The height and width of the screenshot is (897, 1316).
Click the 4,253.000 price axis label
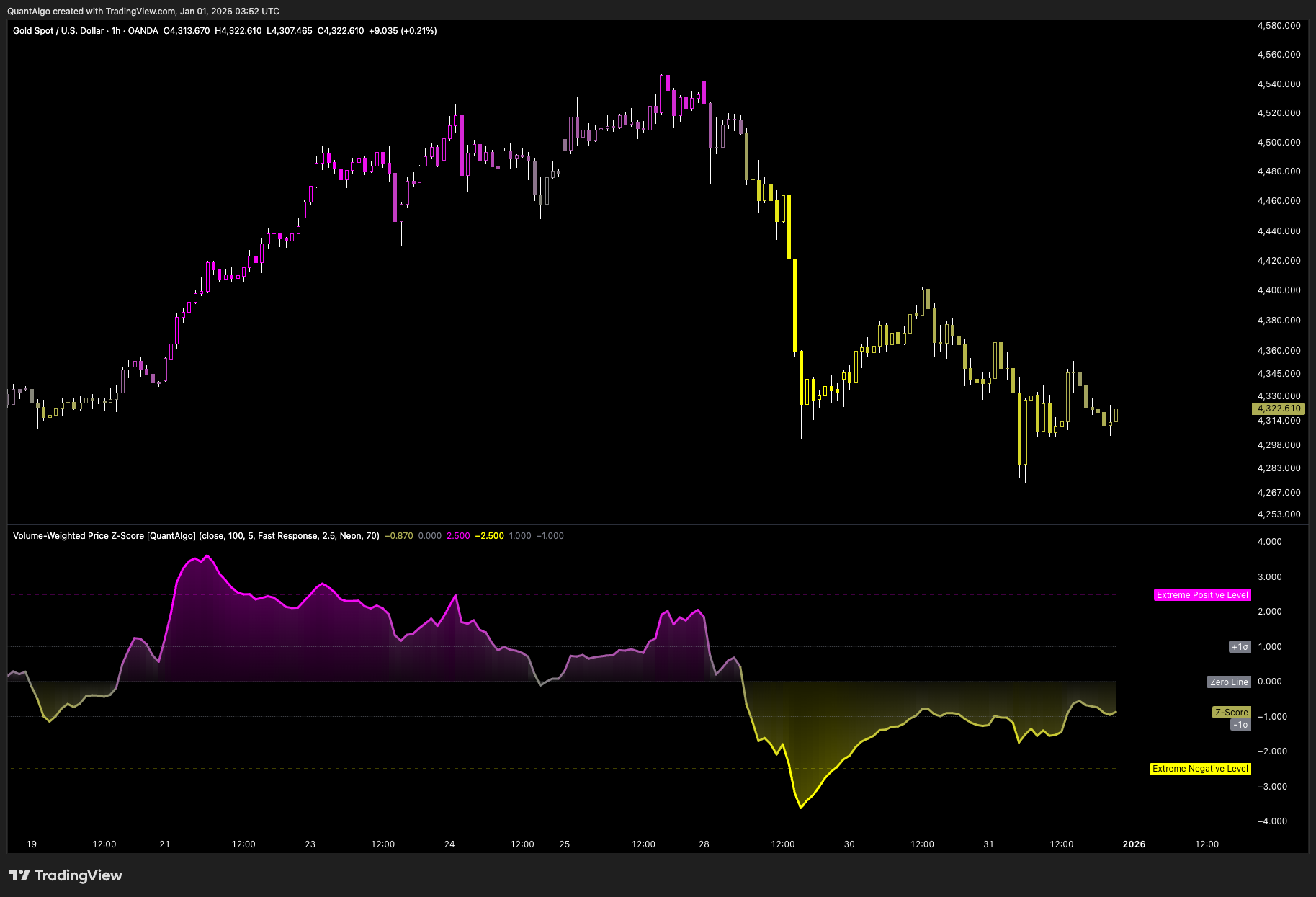point(1279,514)
